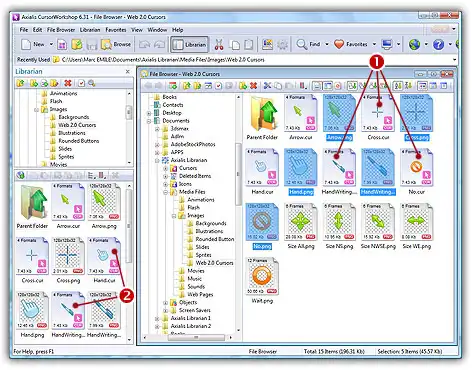Open the New button dropdown arrow
This screenshot has width=472, height=370.
[x=51, y=44]
